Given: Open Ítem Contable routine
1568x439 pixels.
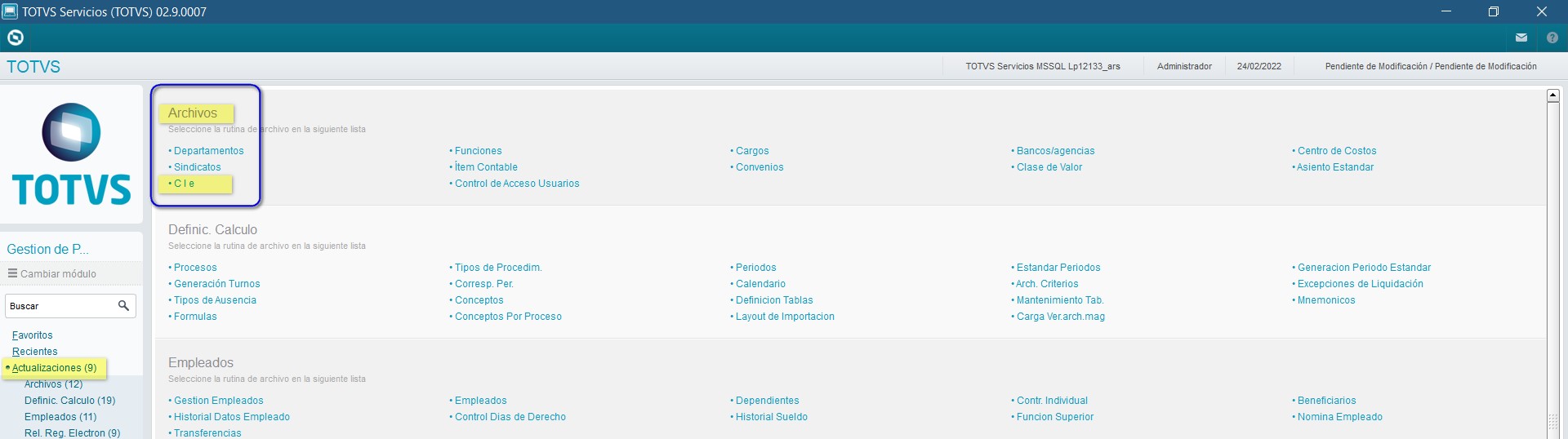Looking at the screenshot, I should pos(486,167).
